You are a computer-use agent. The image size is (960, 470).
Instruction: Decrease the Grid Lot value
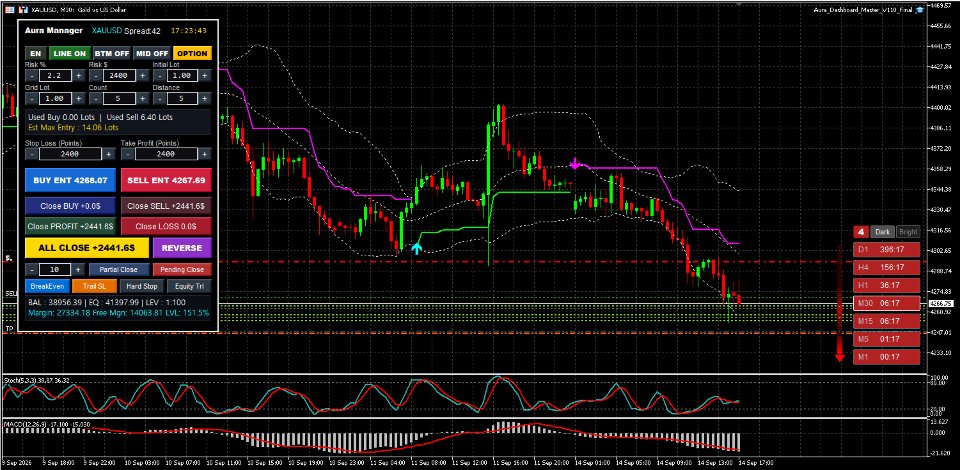[x=31, y=99]
